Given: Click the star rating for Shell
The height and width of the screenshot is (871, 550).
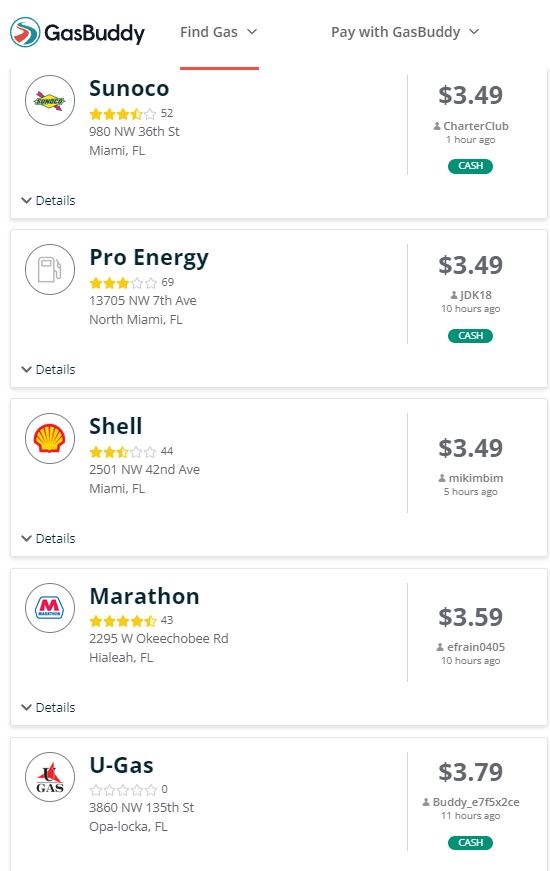Looking at the screenshot, I should (123, 452).
